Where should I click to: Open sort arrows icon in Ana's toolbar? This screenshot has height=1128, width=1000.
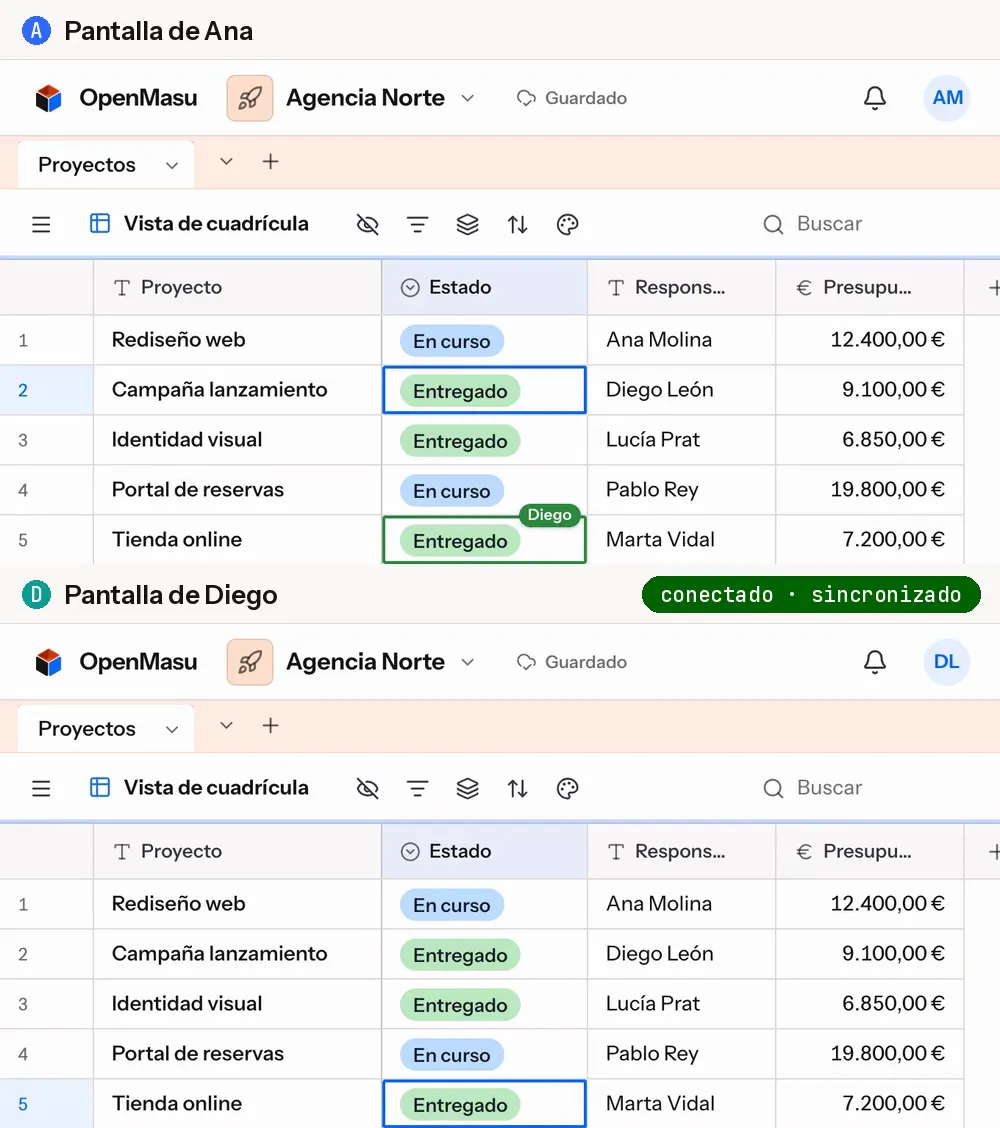(x=517, y=224)
